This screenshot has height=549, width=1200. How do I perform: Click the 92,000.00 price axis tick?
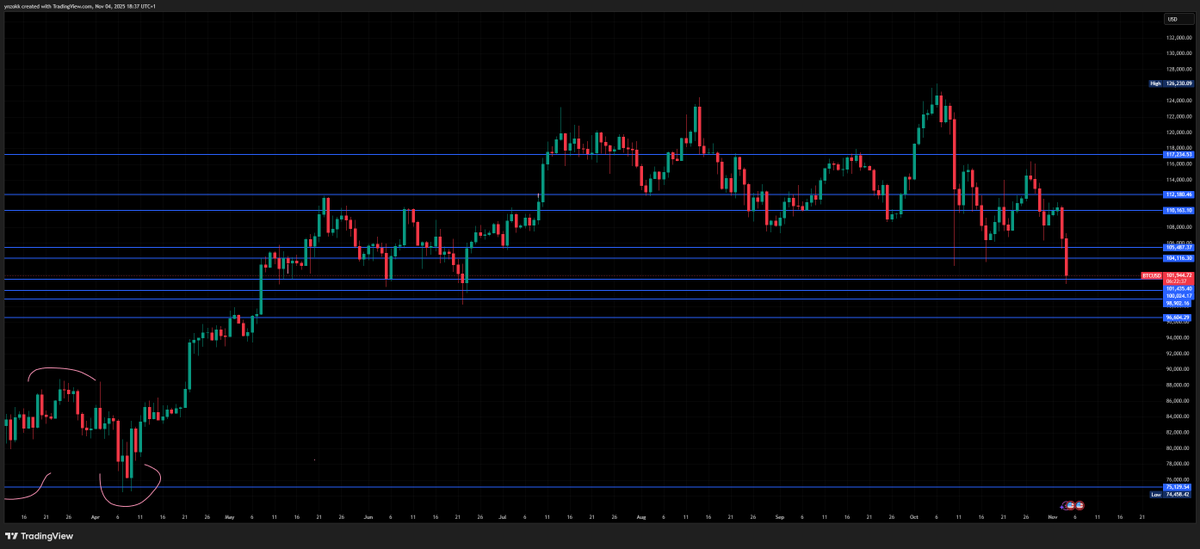pyautogui.click(x=1179, y=353)
